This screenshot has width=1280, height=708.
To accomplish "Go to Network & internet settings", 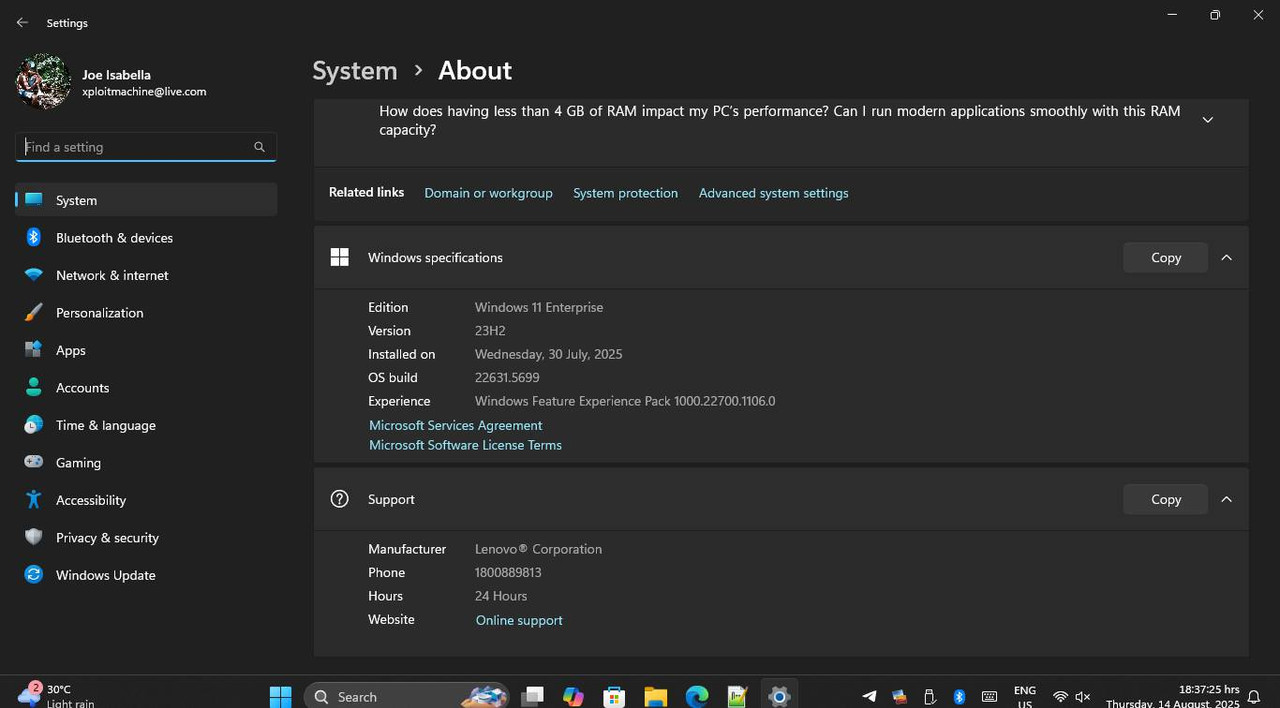I will [x=146, y=275].
